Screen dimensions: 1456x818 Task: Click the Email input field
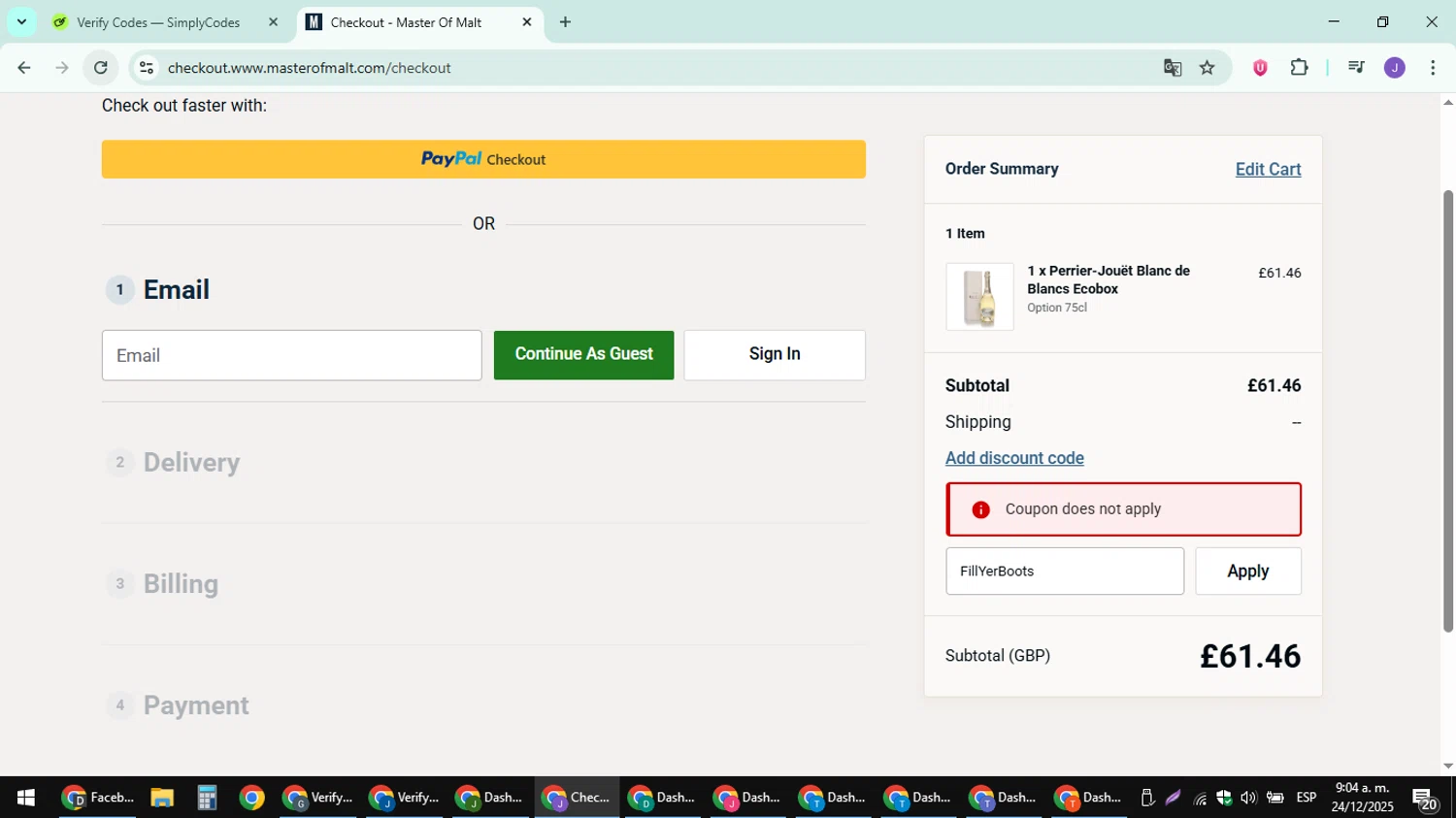[x=291, y=355]
